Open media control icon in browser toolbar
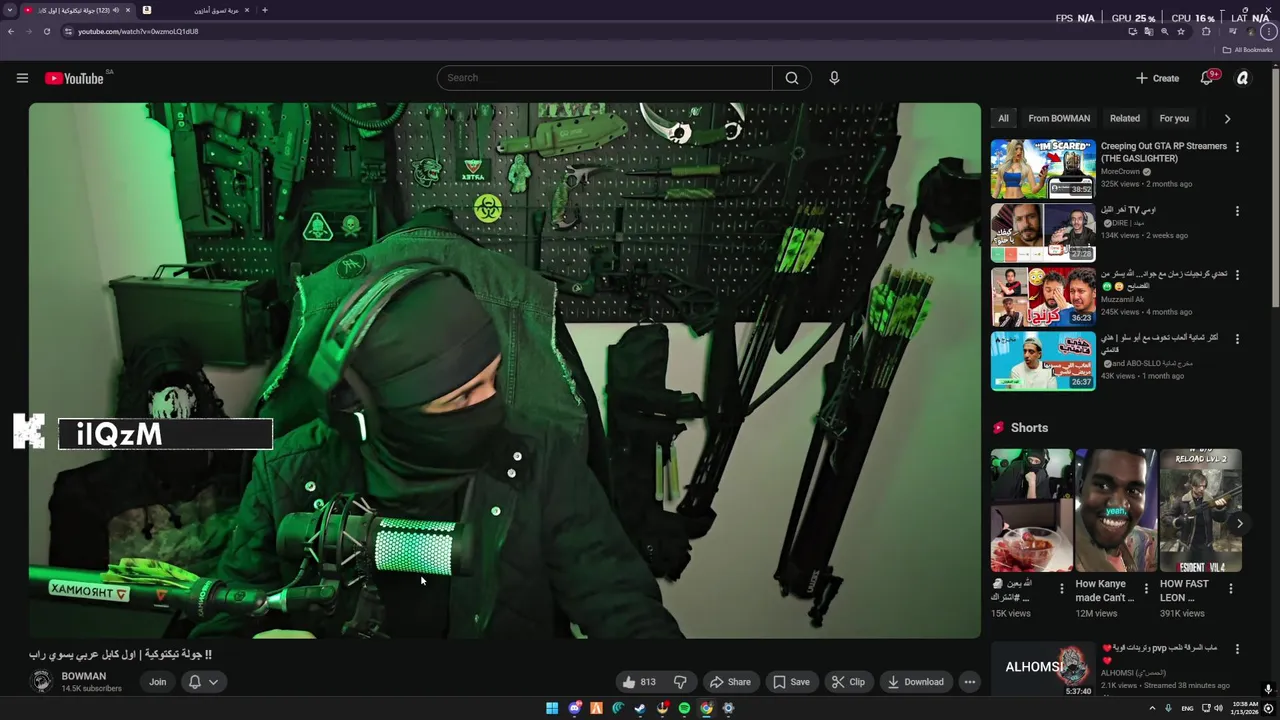This screenshot has height=720, width=1280. (1233, 31)
